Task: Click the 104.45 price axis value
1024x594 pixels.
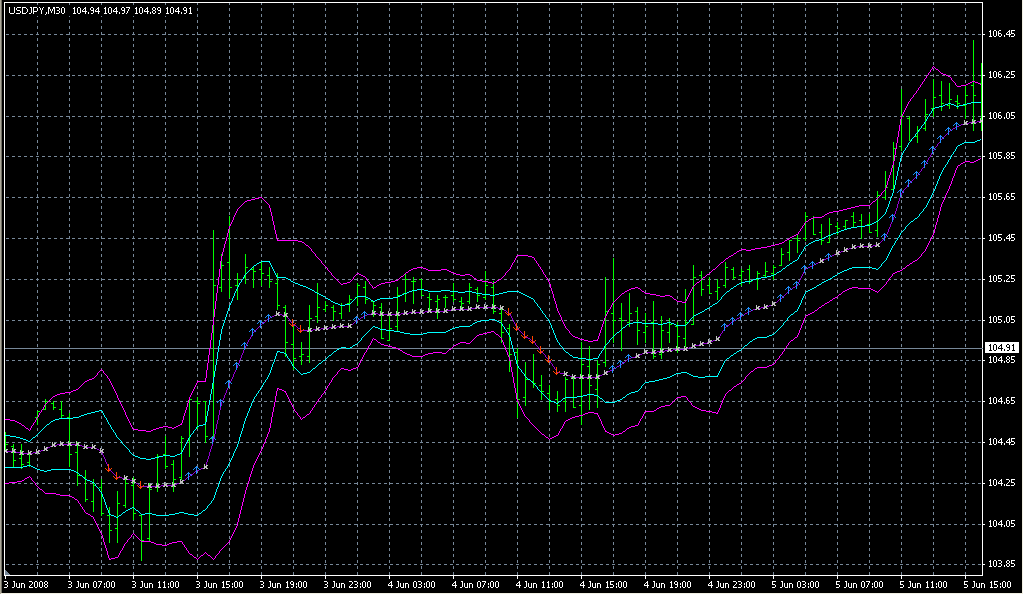Action: pos(1001,442)
